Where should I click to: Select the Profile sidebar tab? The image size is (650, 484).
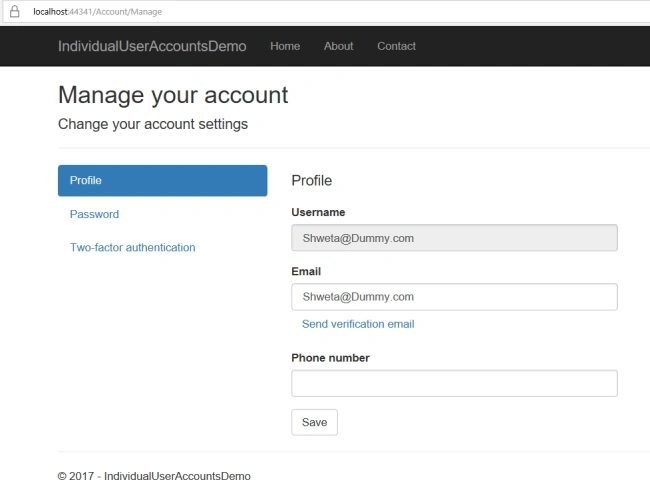(x=162, y=181)
